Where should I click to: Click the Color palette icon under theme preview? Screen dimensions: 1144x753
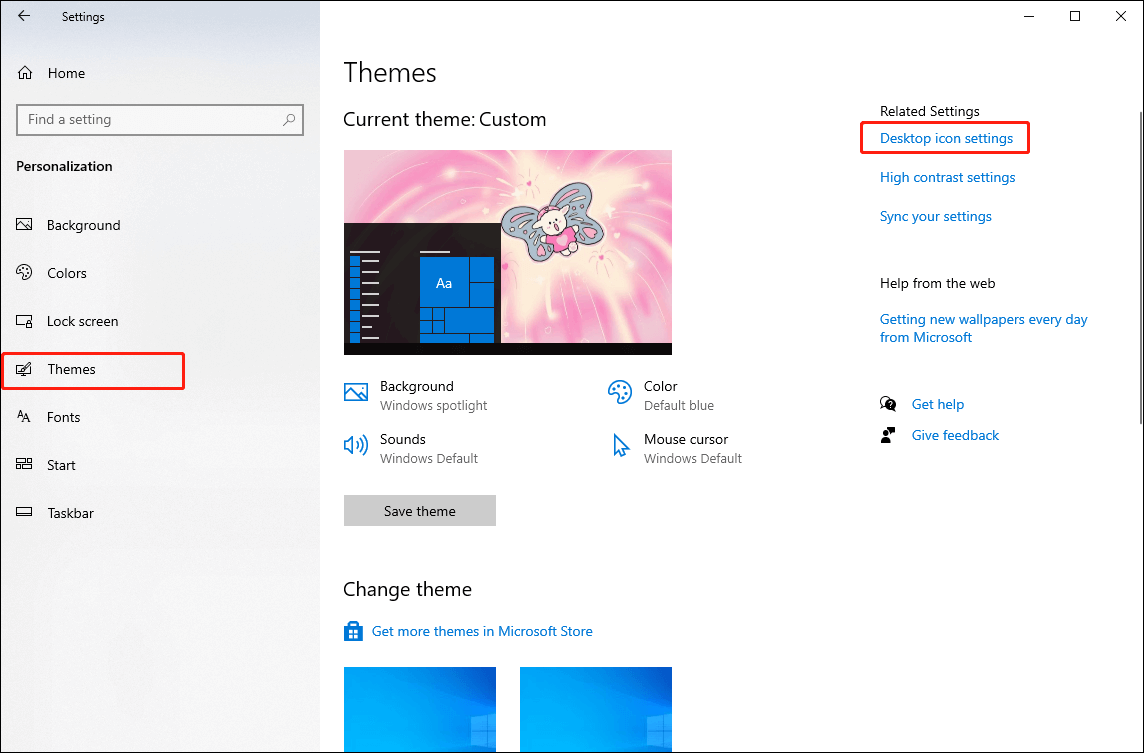pyautogui.click(x=619, y=393)
